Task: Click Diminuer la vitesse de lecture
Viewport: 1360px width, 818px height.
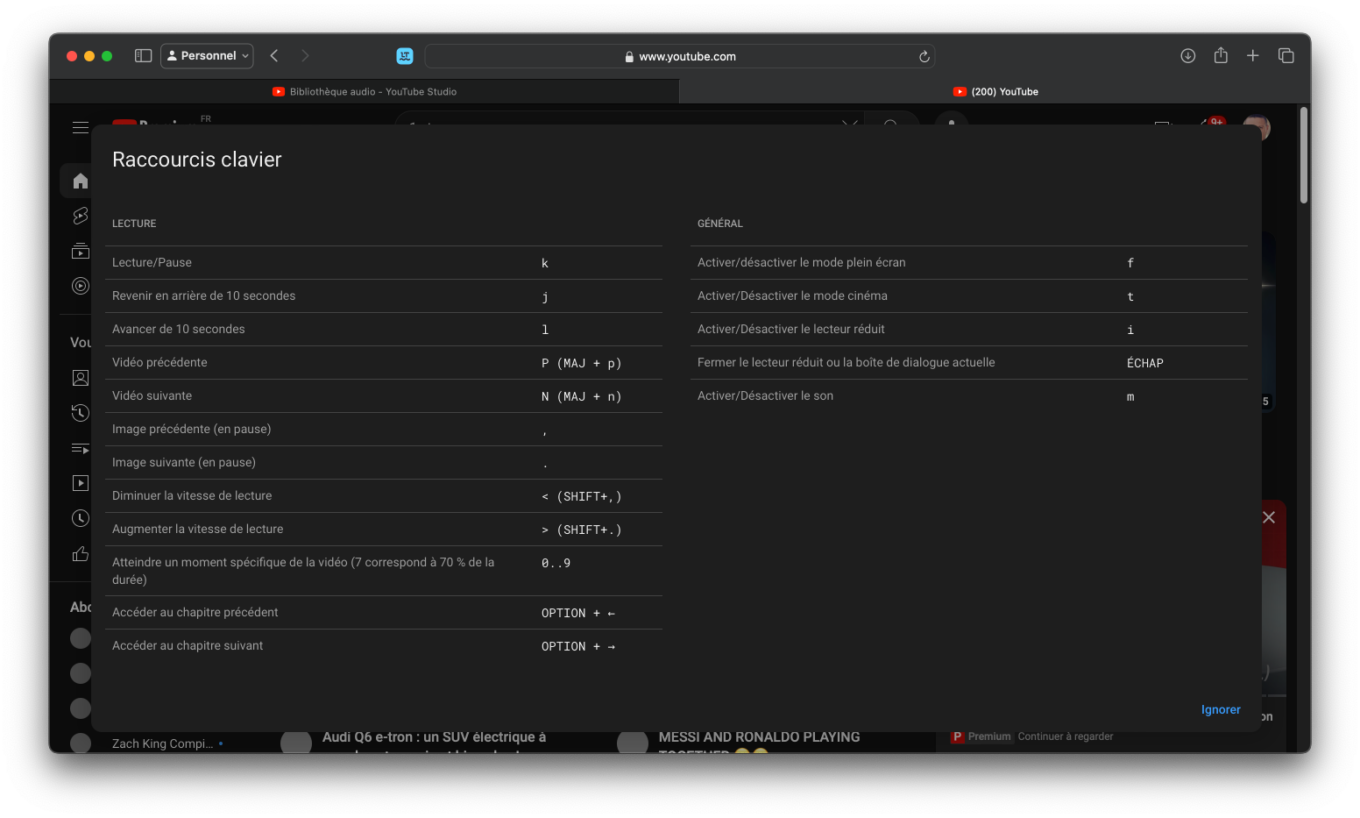Action: (384, 496)
